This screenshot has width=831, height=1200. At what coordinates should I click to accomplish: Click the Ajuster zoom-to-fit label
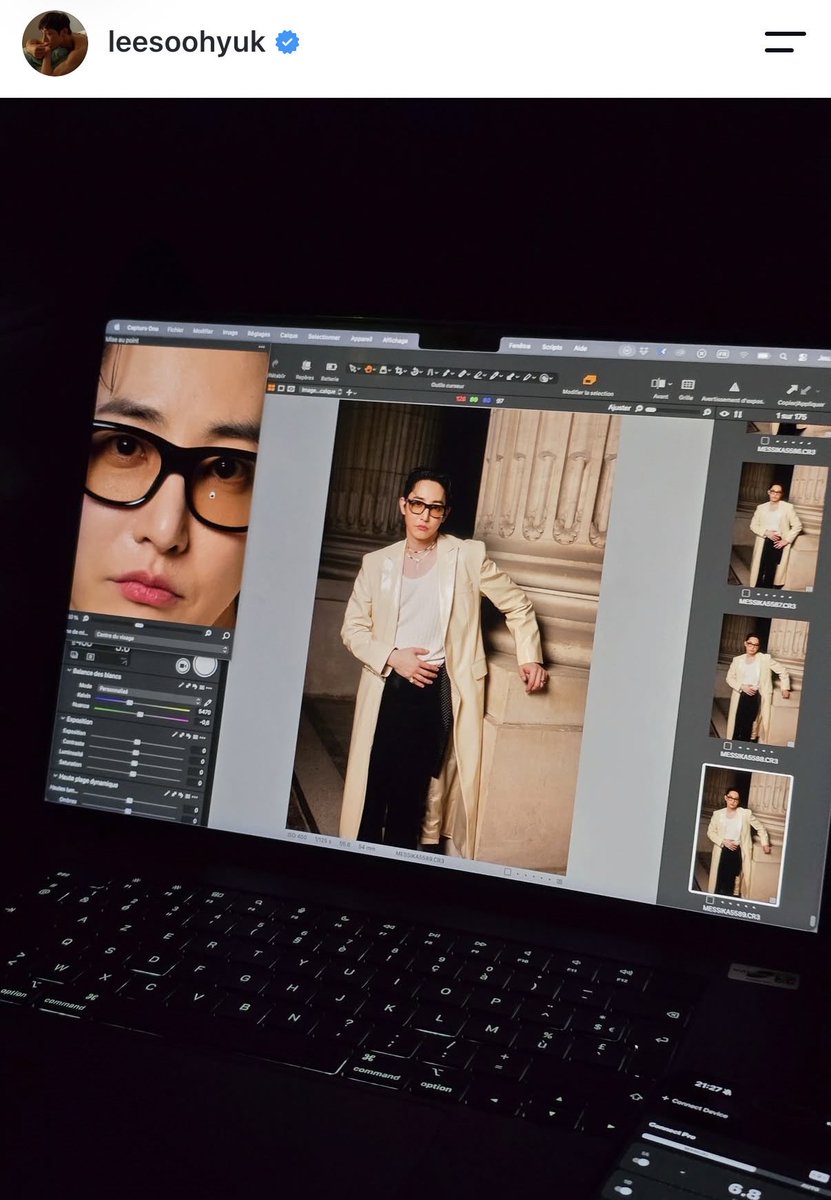click(x=619, y=408)
